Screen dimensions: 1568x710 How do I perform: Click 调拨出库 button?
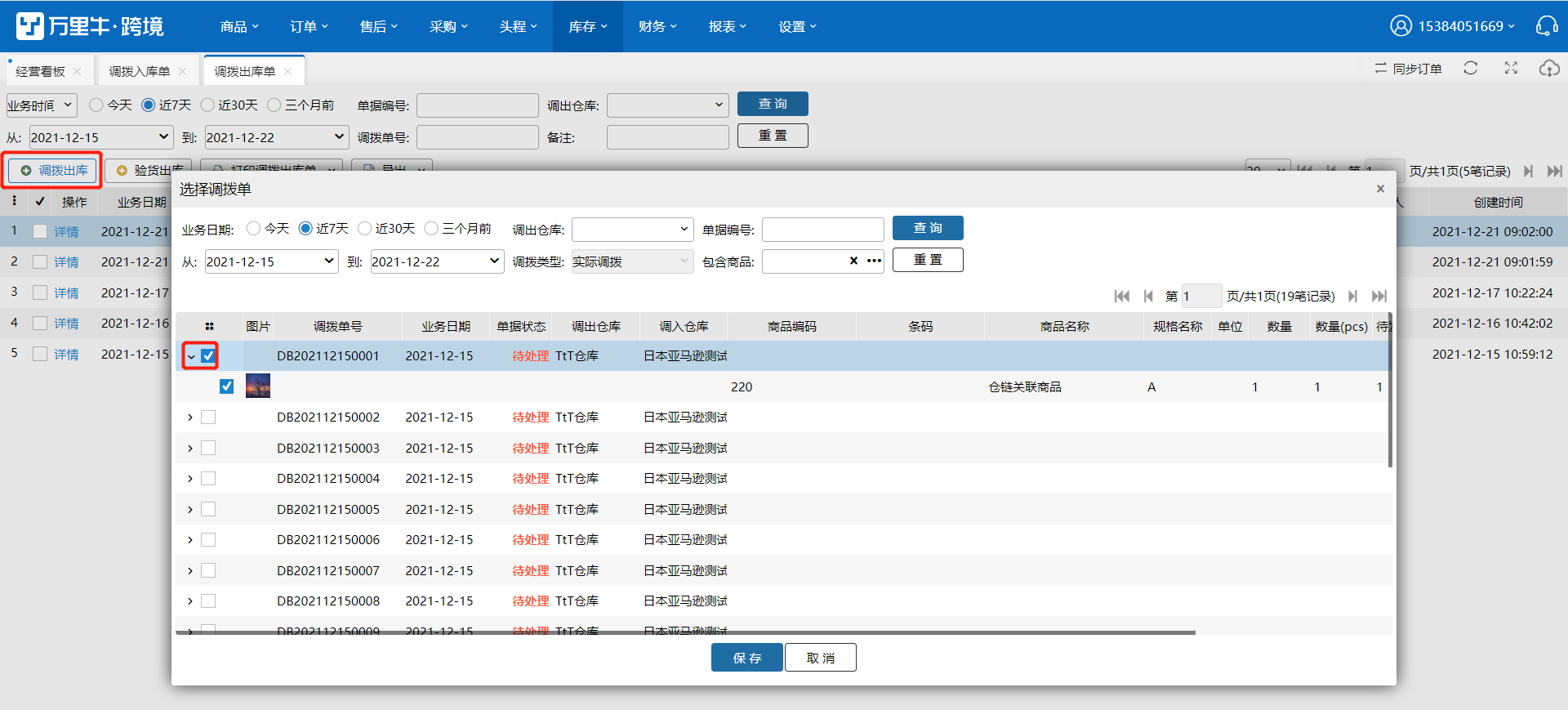(54, 171)
